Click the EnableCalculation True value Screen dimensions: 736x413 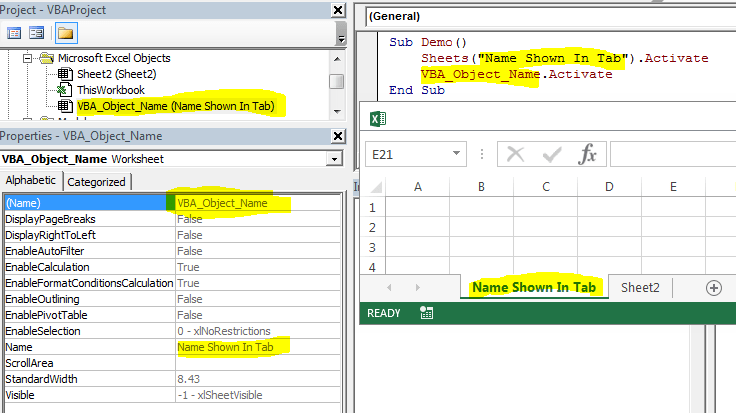[x=257, y=267]
